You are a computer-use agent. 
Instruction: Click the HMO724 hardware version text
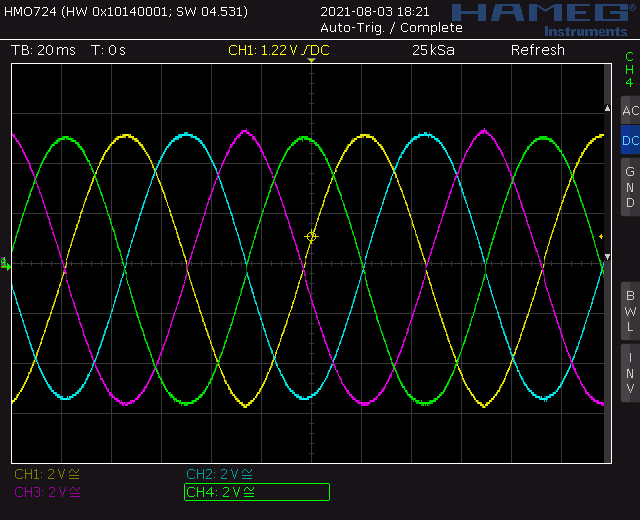[126, 11]
